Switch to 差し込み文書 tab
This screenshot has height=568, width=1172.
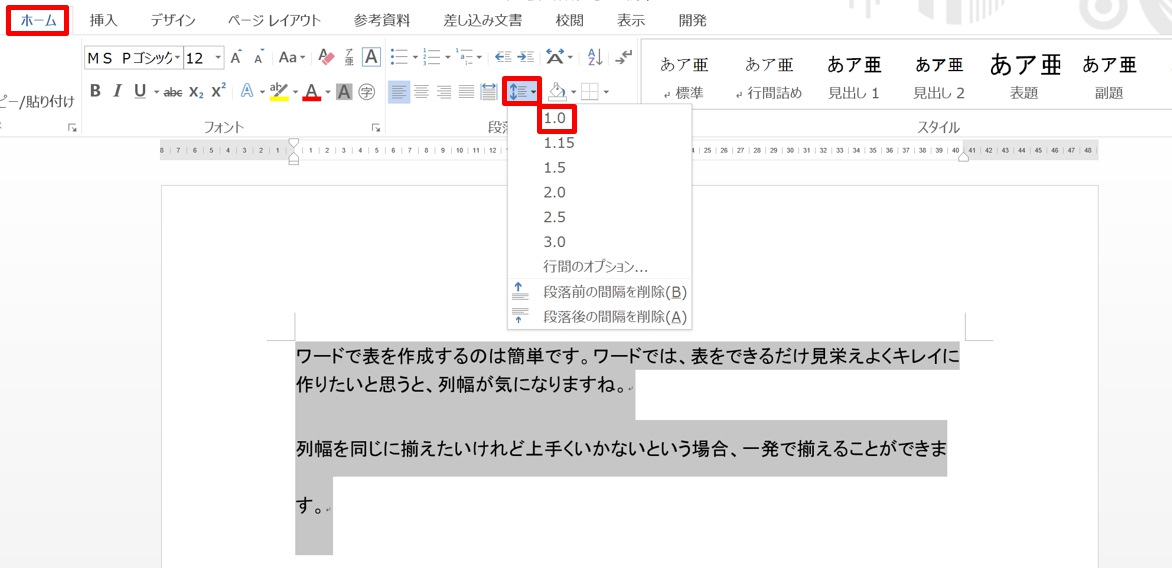pos(484,21)
